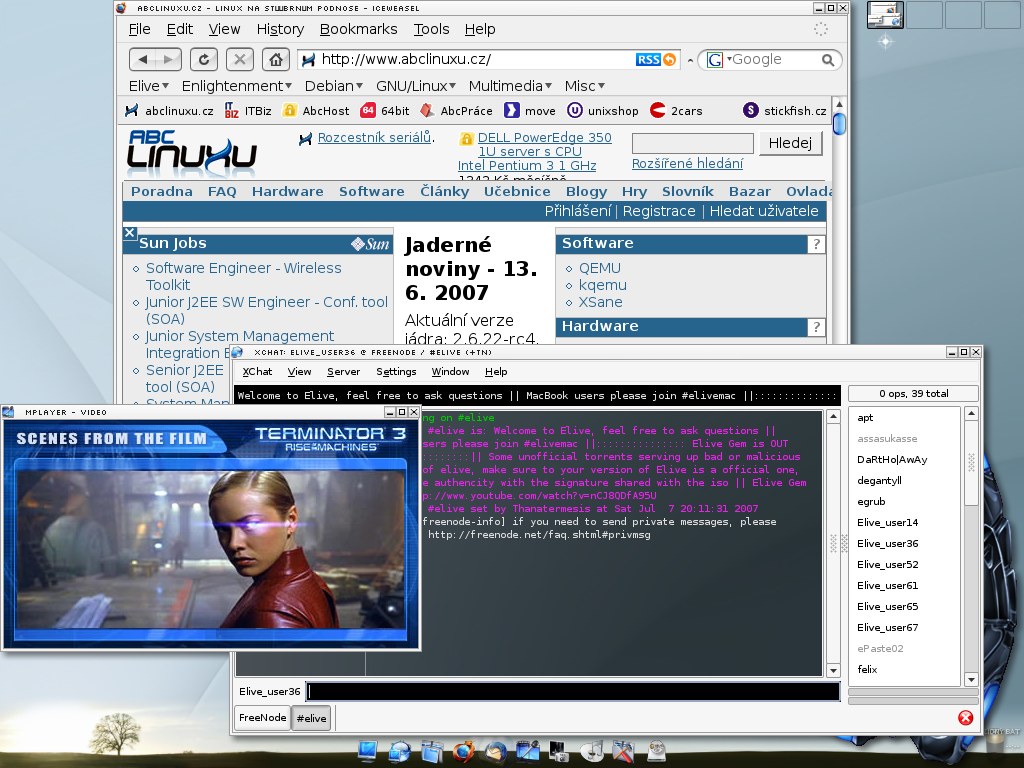Reload the abclinuxu.cz page
This screenshot has height=768, width=1024.
click(x=204, y=59)
